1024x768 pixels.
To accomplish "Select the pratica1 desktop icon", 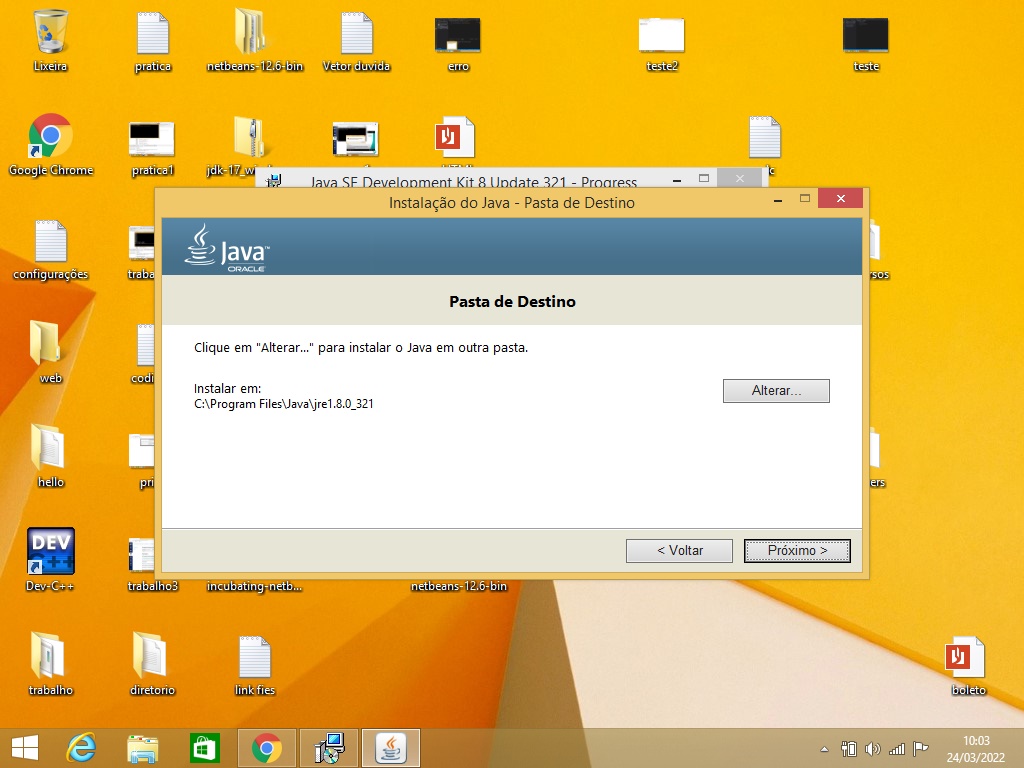I will pos(152,148).
